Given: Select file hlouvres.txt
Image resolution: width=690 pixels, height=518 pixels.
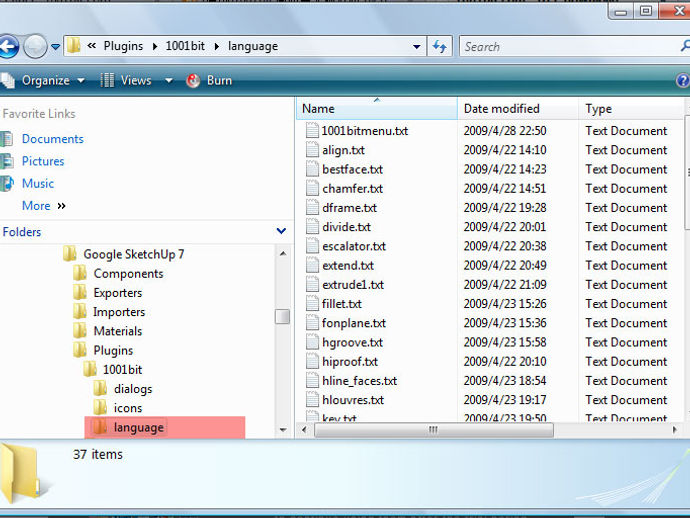Looking at the screenshot, I should (353, 400).
